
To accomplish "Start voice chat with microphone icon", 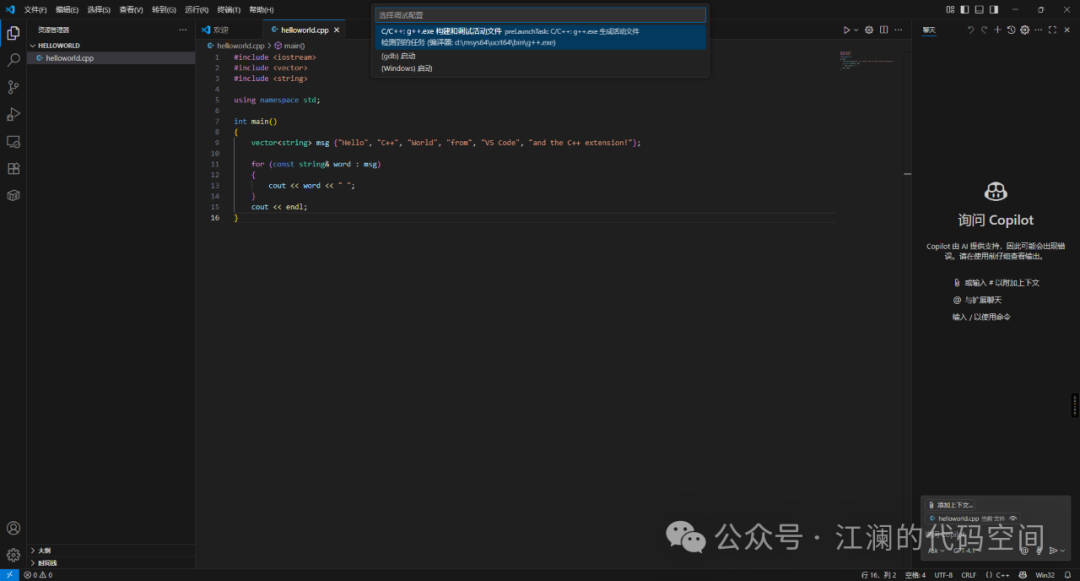I will click(1039, 551).
